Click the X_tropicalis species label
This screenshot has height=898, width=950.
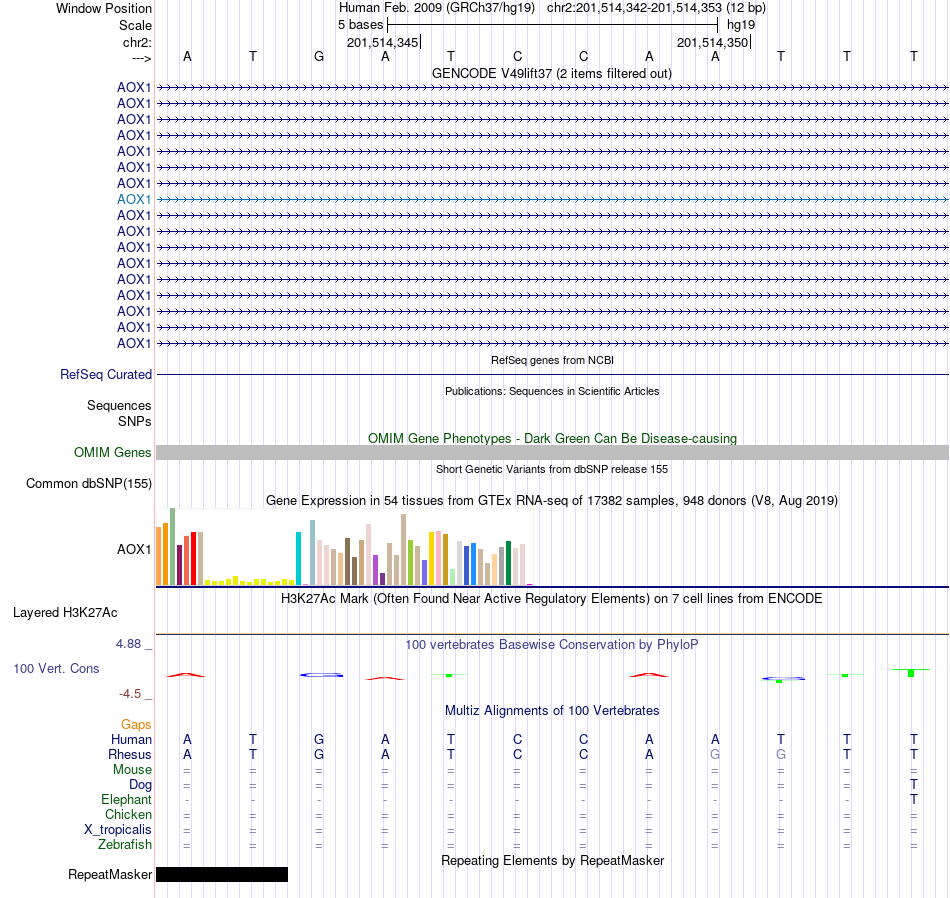click(x=118, y=830)
